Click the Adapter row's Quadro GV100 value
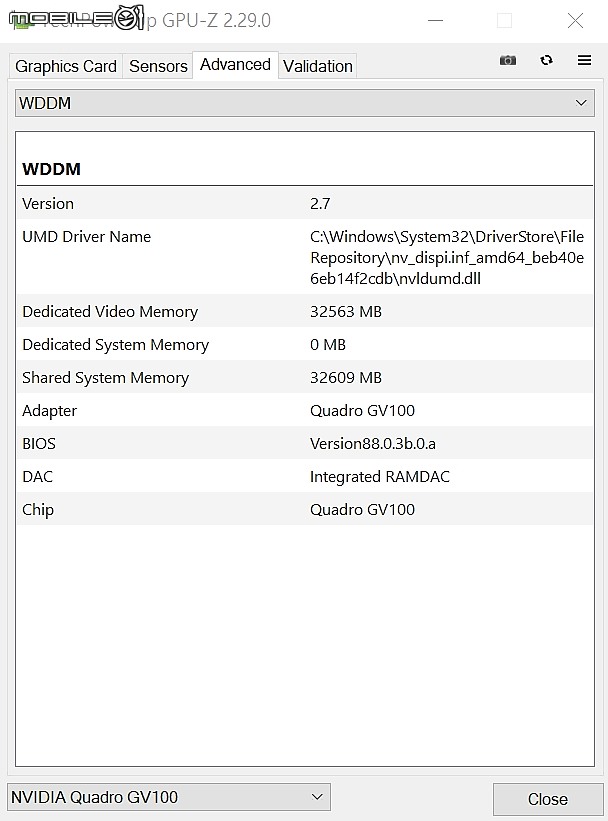The height and width of the screenshot is (821, 608). 362,410
